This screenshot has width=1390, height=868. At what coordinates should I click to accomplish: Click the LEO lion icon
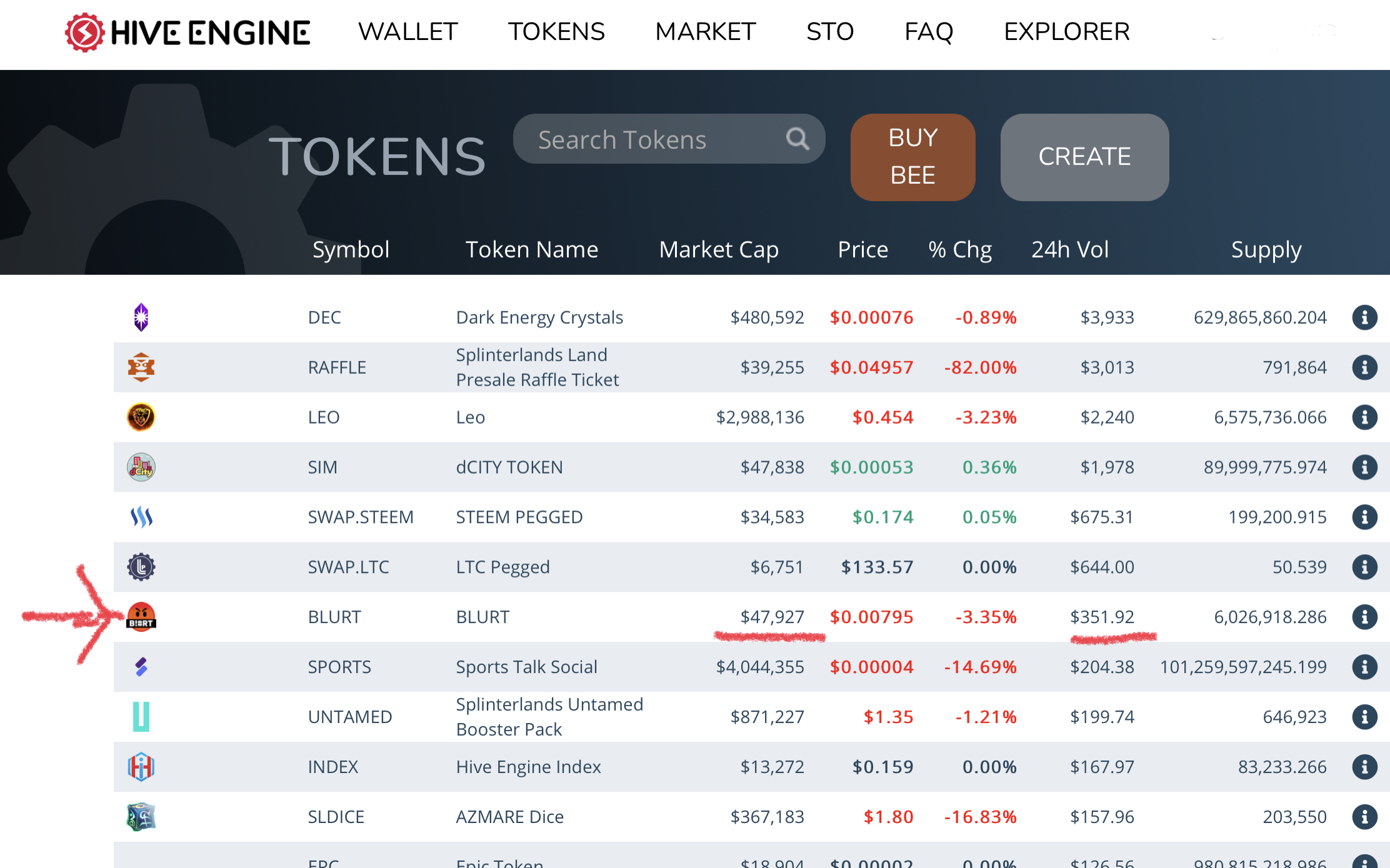pyautogui.click(x=141, y=417)
